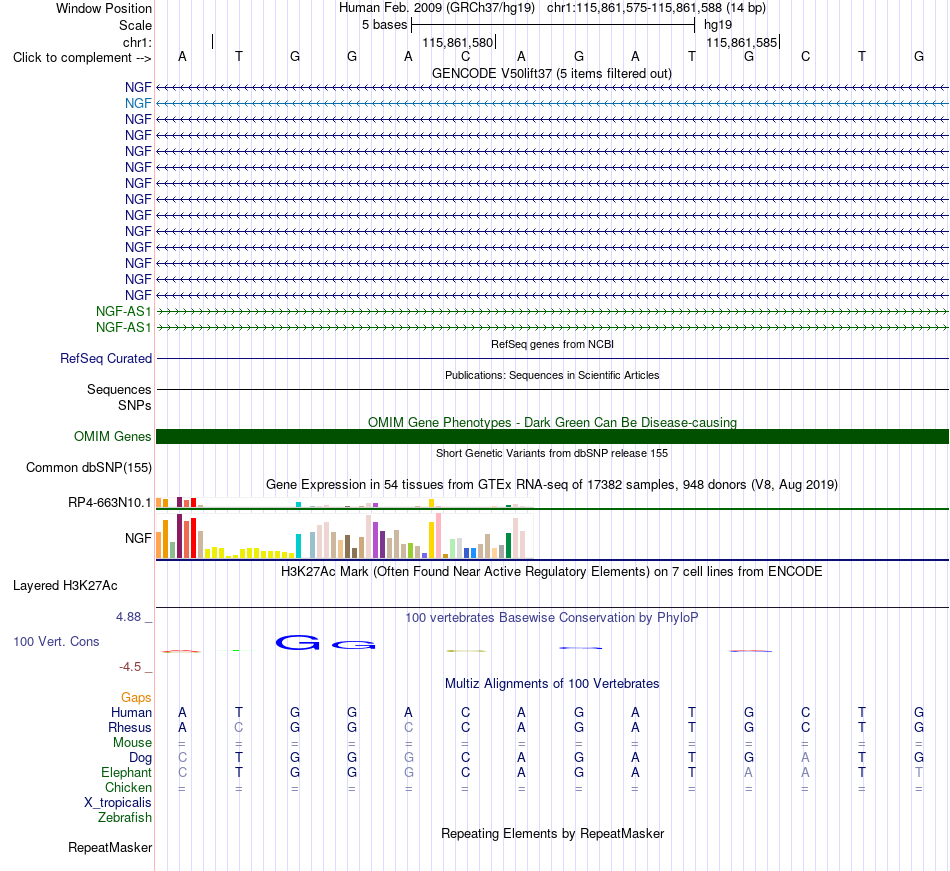
Task: Click 'Short Genetic Variants from dbSNP release 155'
Action: point(552,453)
